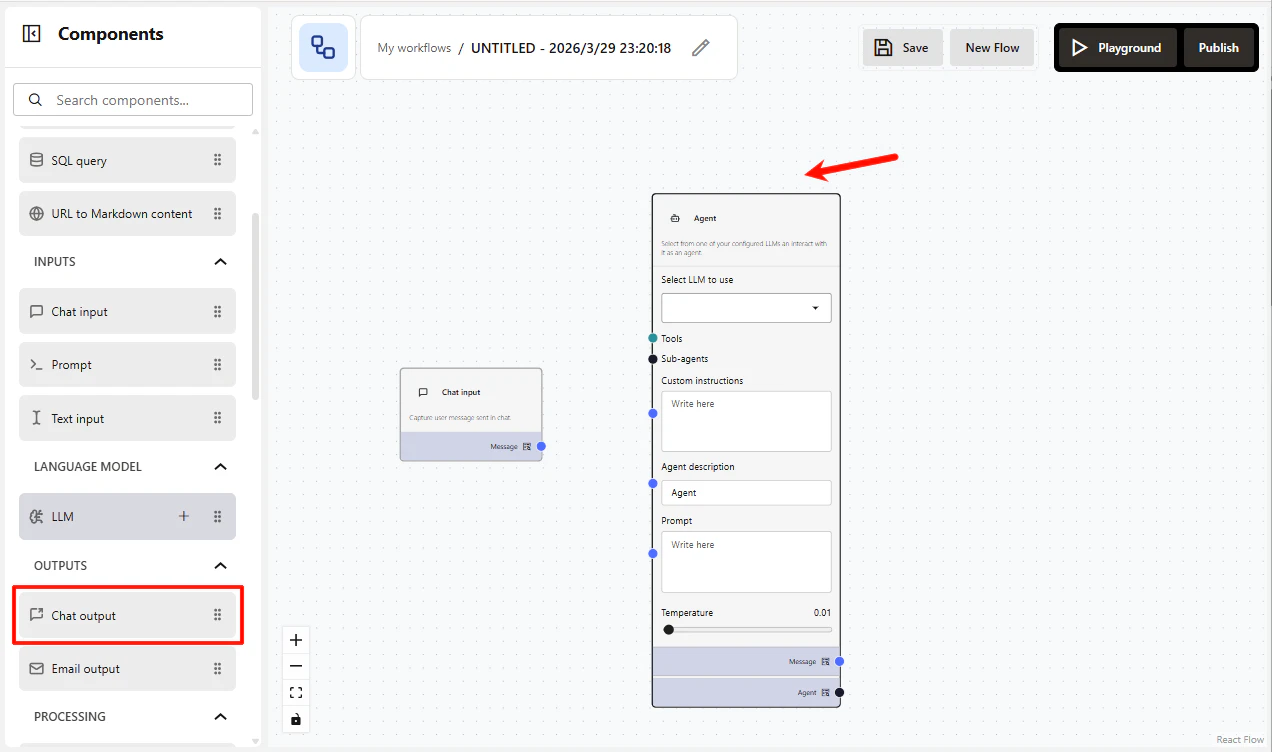Open the Playground
The height and width of the screenshot is (752, 1272).
(1116, 48)
